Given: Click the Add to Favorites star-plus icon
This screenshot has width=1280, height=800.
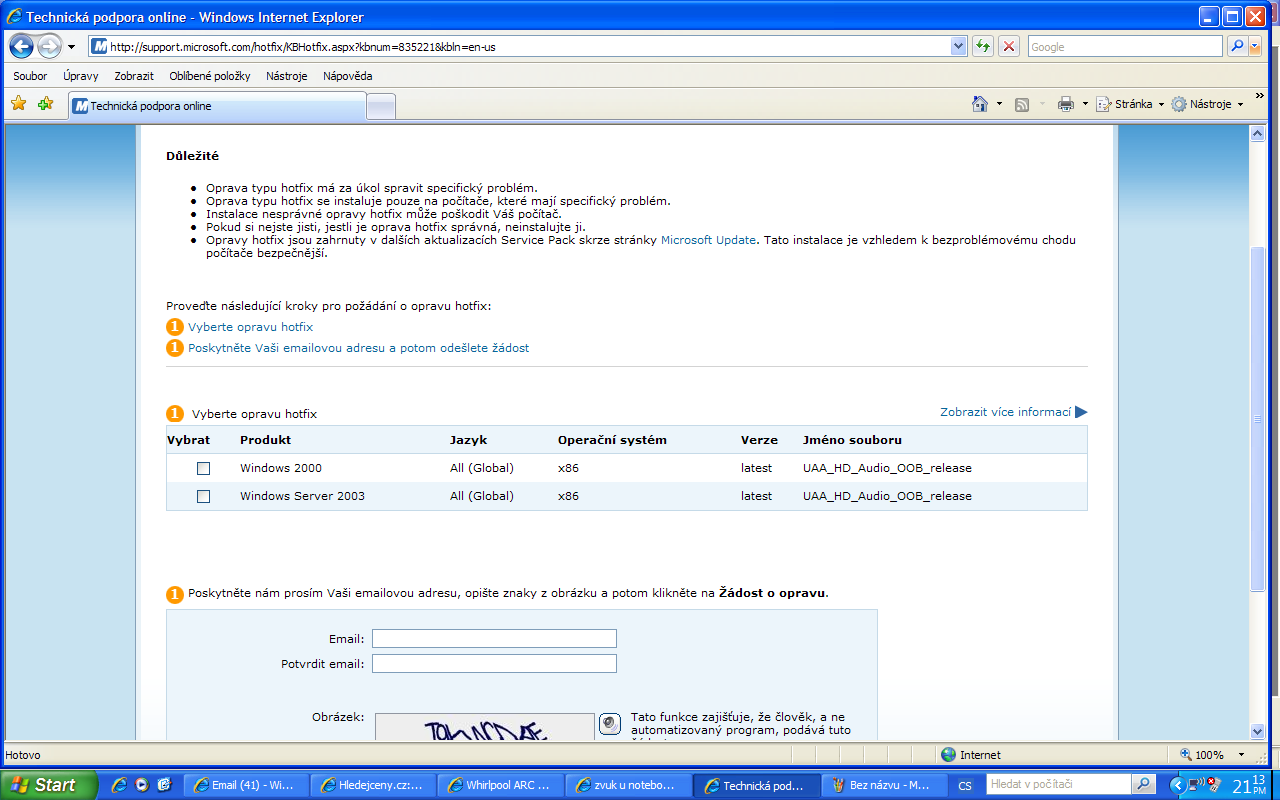Looking at the screenshot, I should point(45,103).
